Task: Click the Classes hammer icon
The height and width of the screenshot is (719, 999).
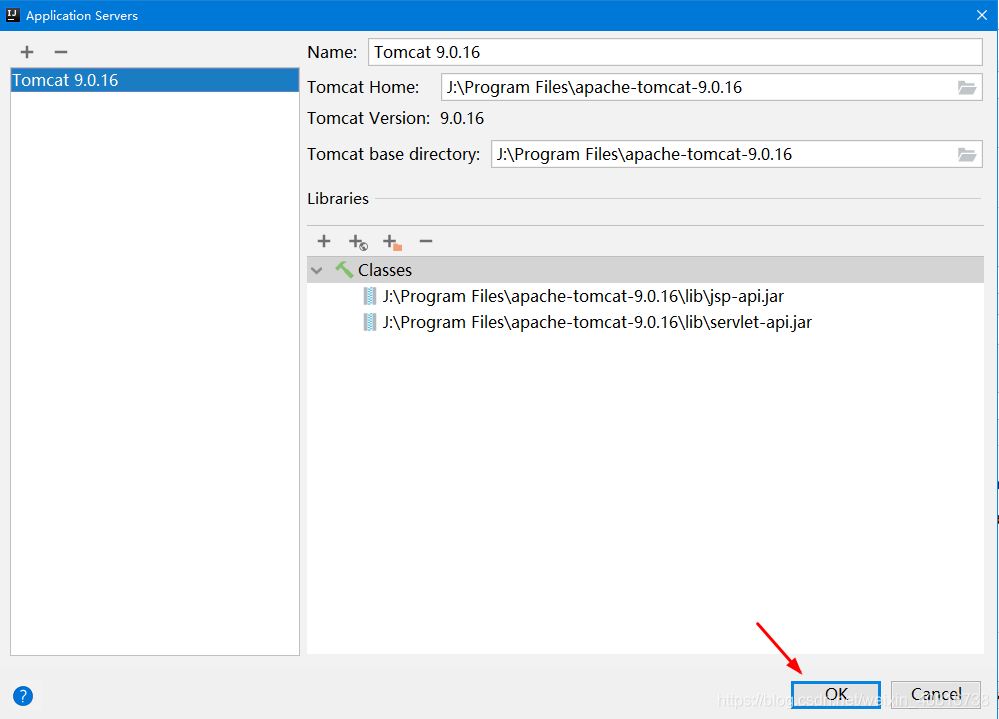Action: (344, 269)
